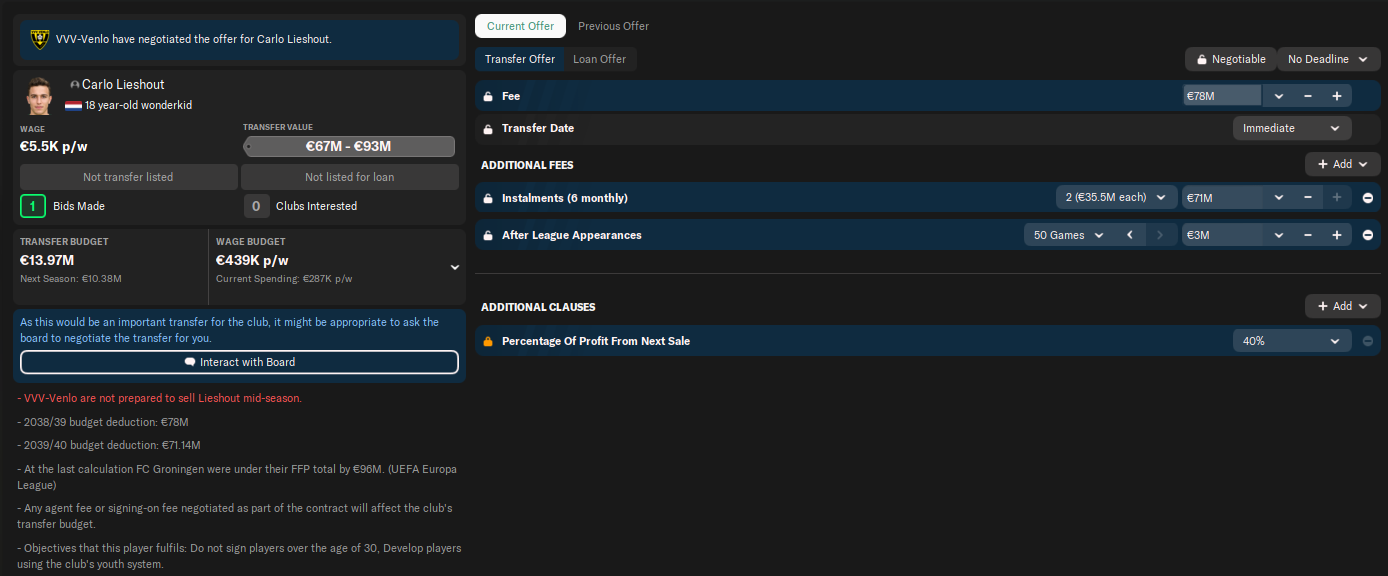
Task: Open the Fee amount dropdown arrow
Action: 1278,96
